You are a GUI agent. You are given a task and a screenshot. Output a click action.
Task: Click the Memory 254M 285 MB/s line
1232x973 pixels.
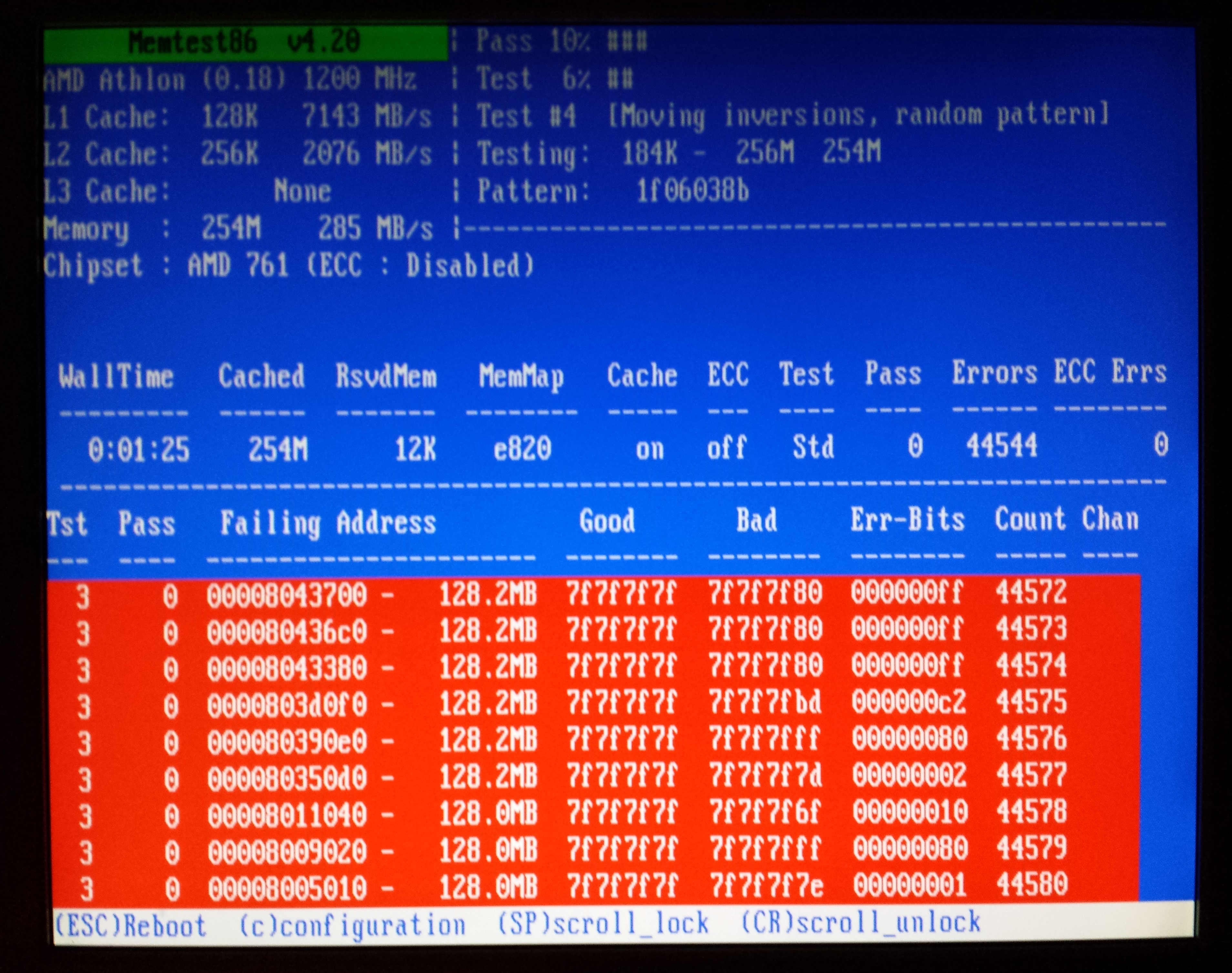[238, 229]
